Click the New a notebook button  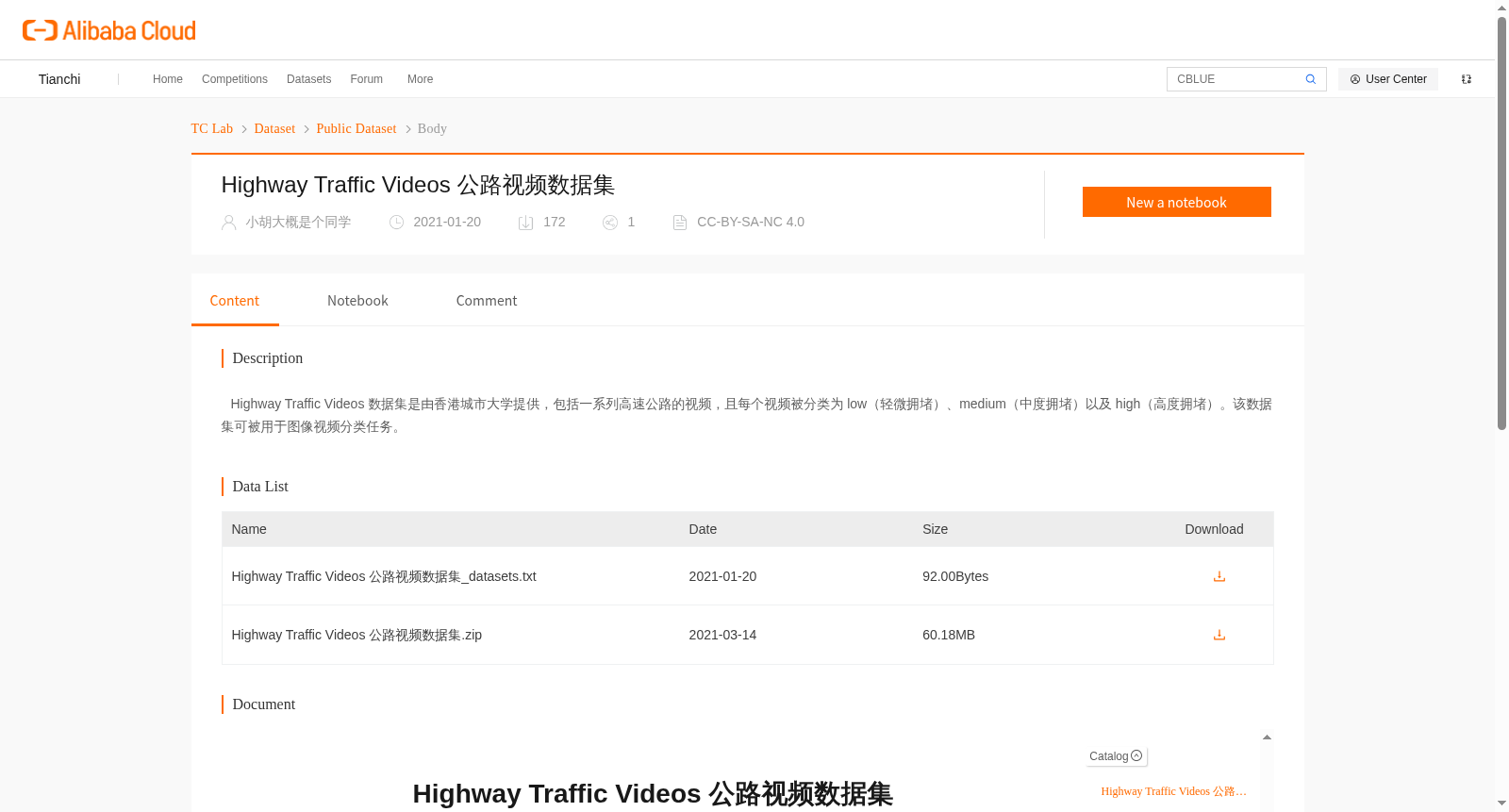[x=1177, y=202]
